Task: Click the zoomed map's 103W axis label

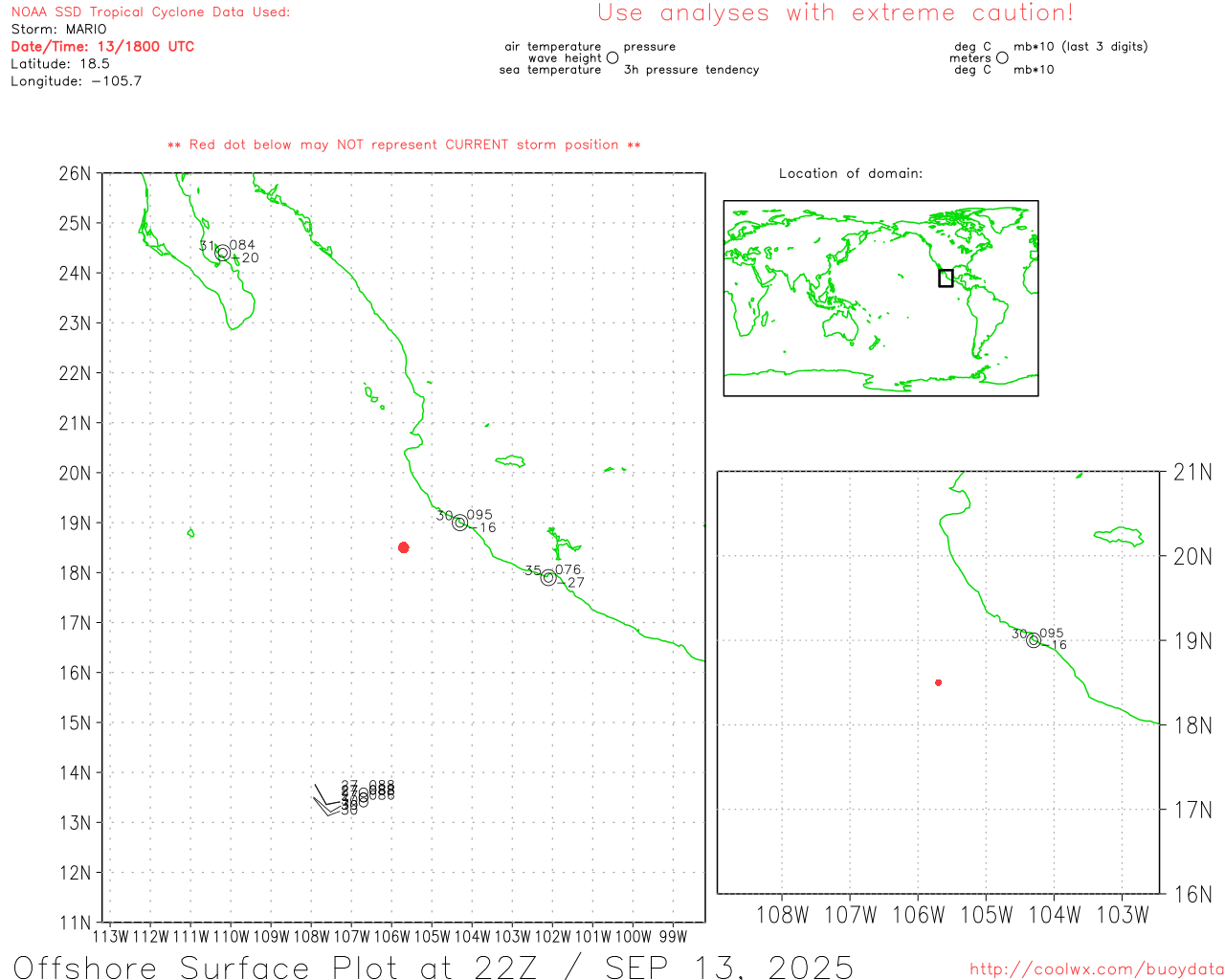Action: tap(1123, 915)
